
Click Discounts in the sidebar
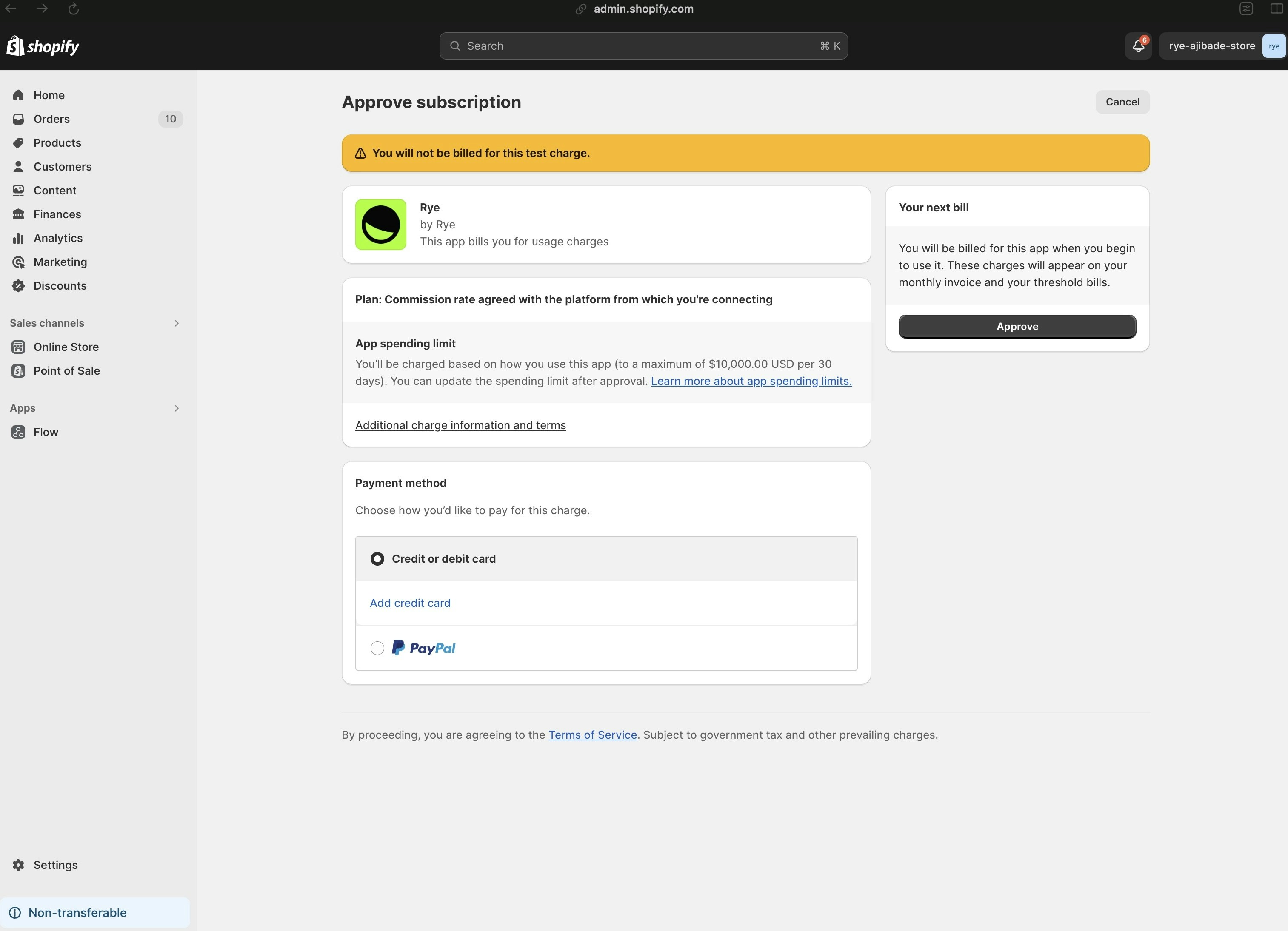click(60, 285)
